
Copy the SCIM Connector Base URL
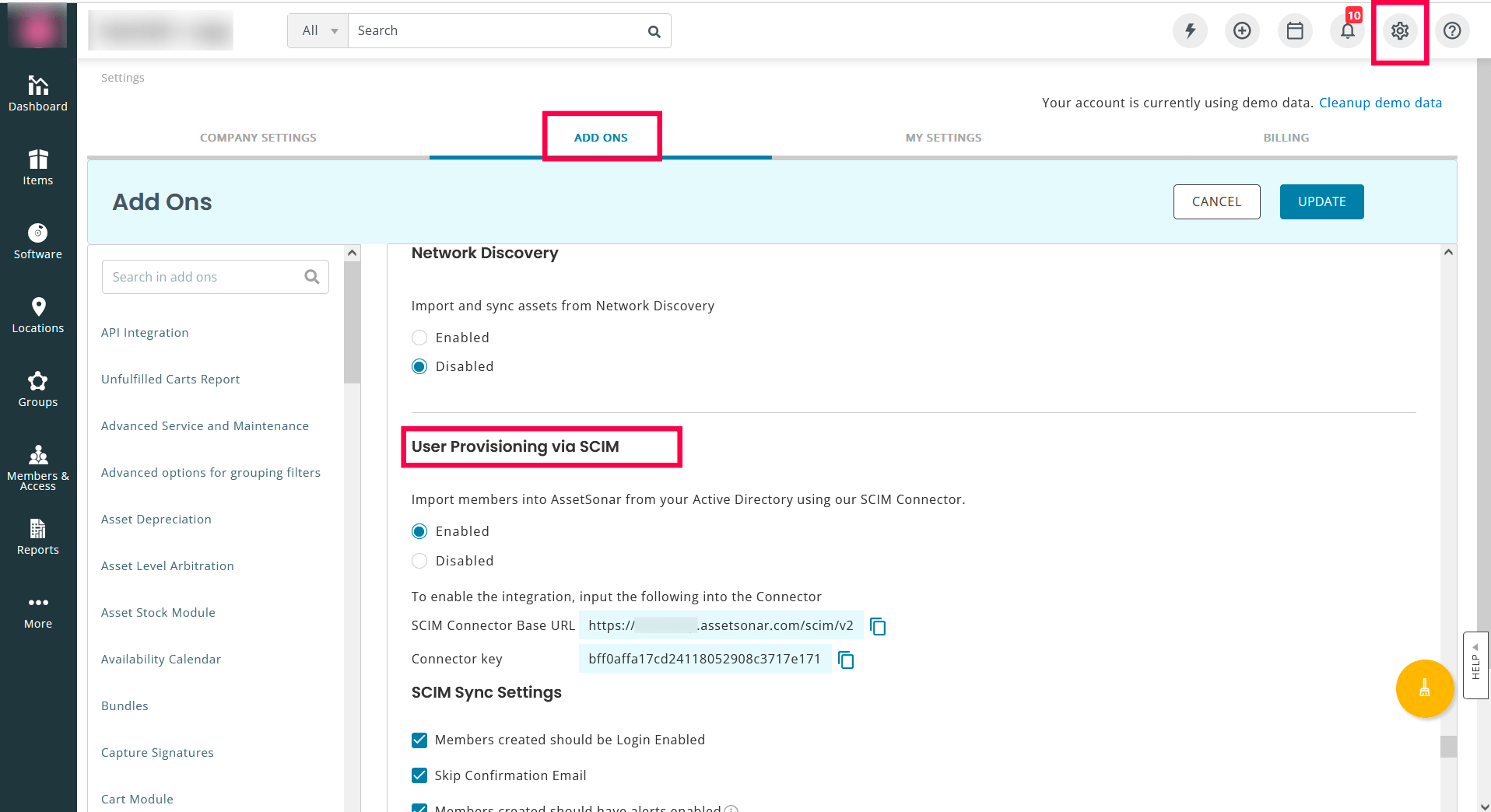coord(878,626)
